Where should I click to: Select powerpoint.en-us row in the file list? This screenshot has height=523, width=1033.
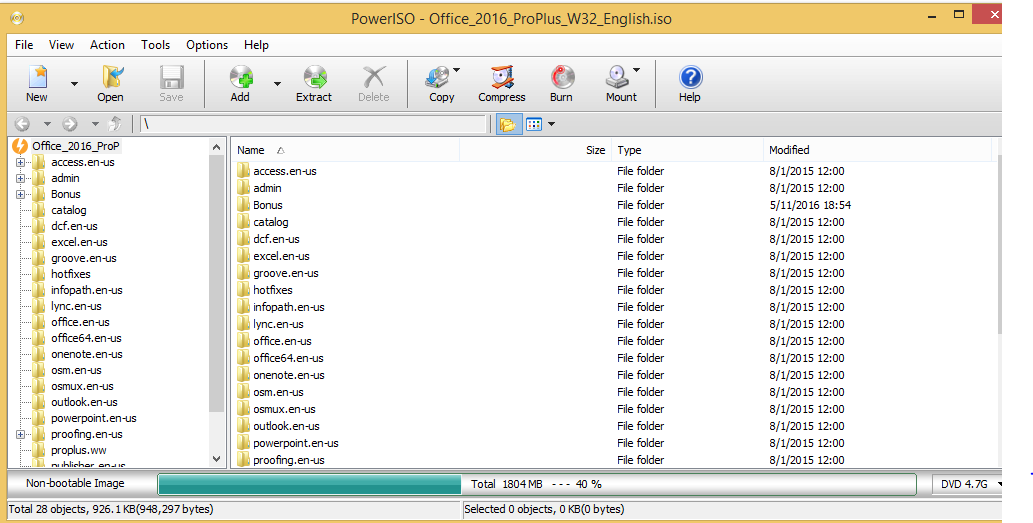613,443
